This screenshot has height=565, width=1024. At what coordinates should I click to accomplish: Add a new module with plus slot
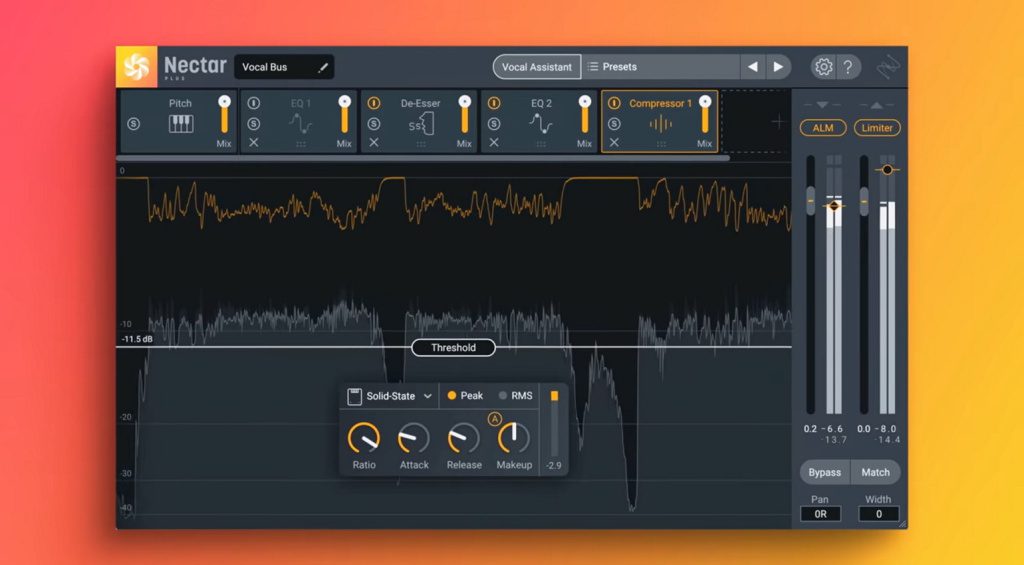click(x=777, y=122)
